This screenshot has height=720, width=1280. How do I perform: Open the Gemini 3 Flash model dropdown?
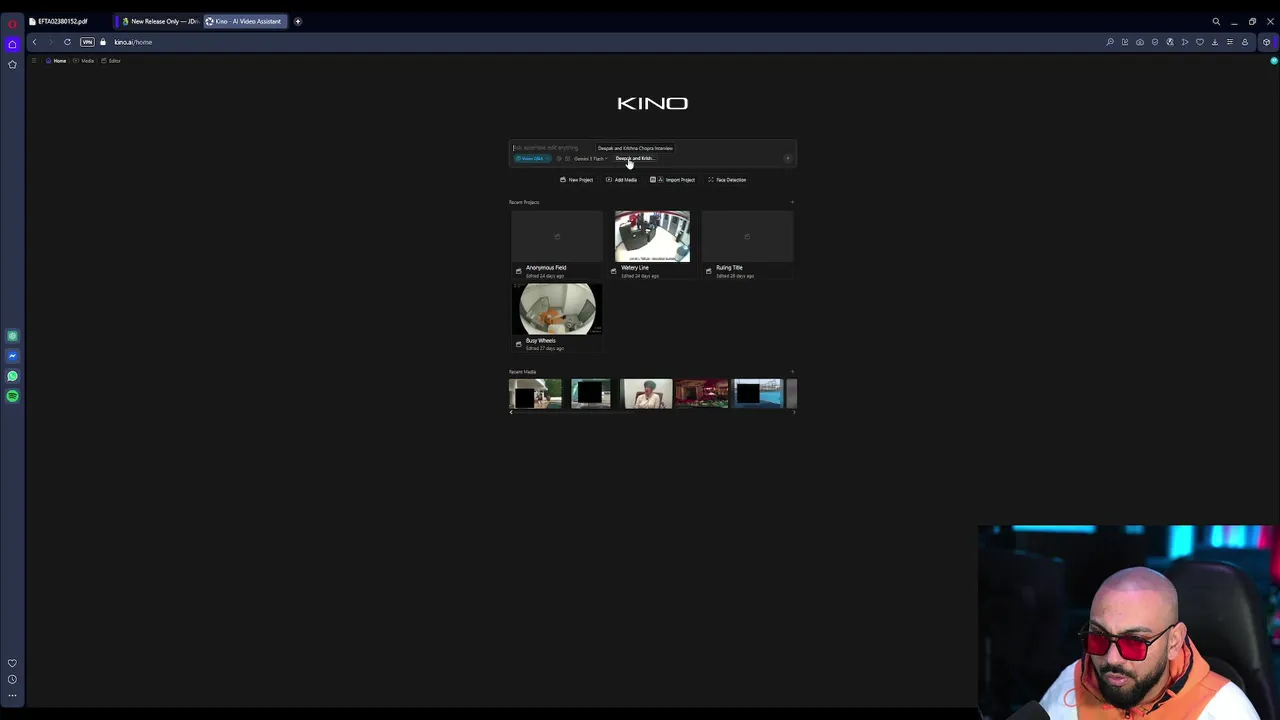pos(590,159)
